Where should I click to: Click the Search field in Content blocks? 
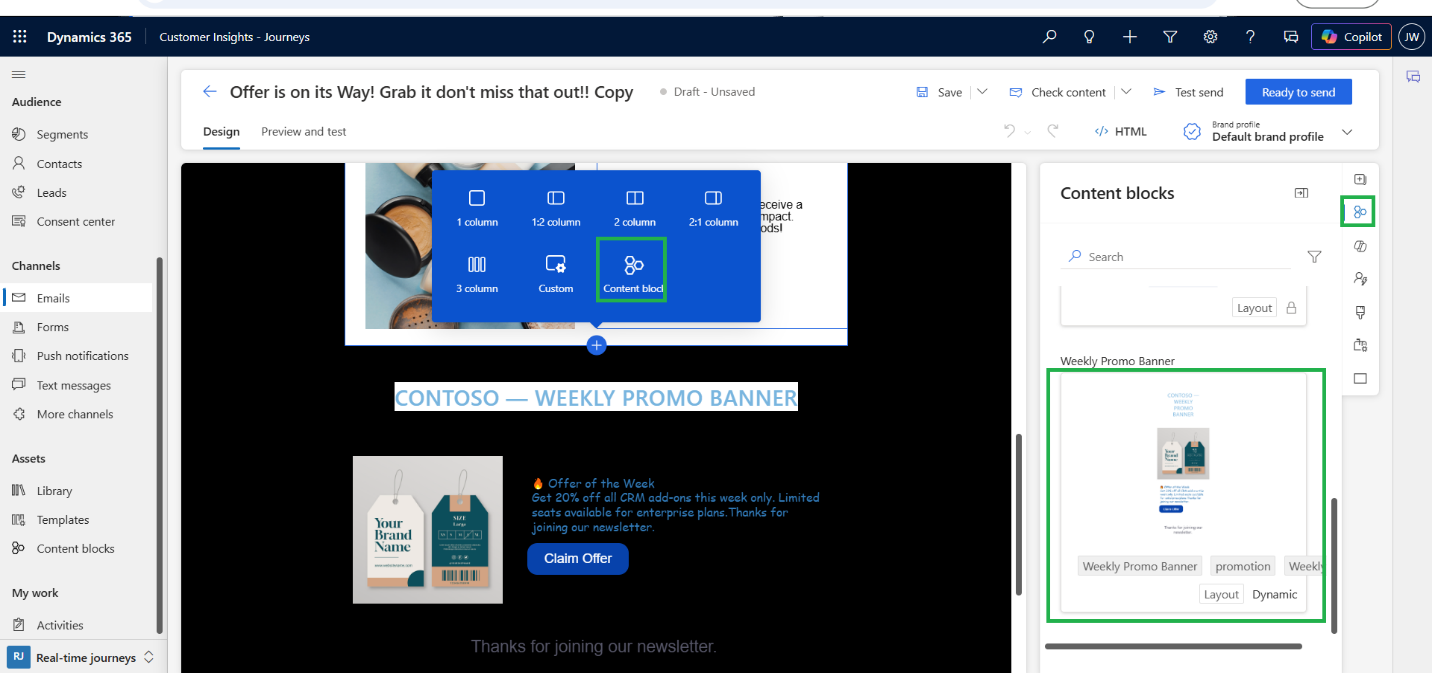coord(1176,257)
